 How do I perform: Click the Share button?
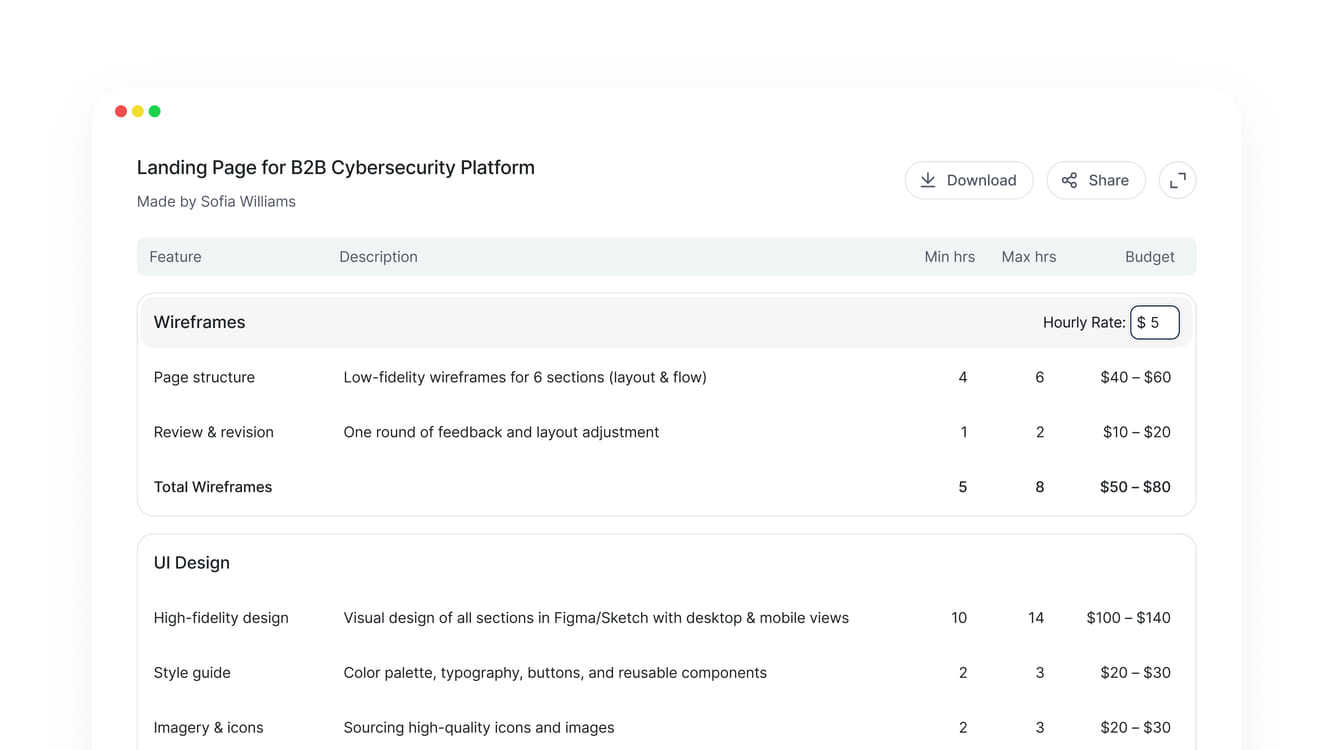point(1096,180)
